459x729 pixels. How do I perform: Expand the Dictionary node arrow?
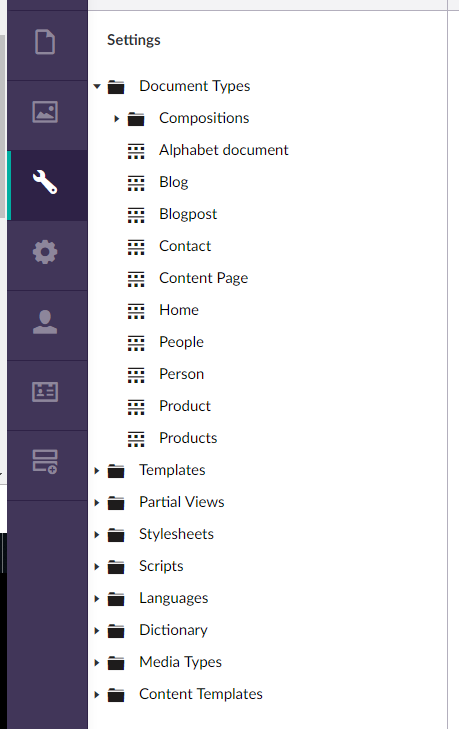click(97, 630)
